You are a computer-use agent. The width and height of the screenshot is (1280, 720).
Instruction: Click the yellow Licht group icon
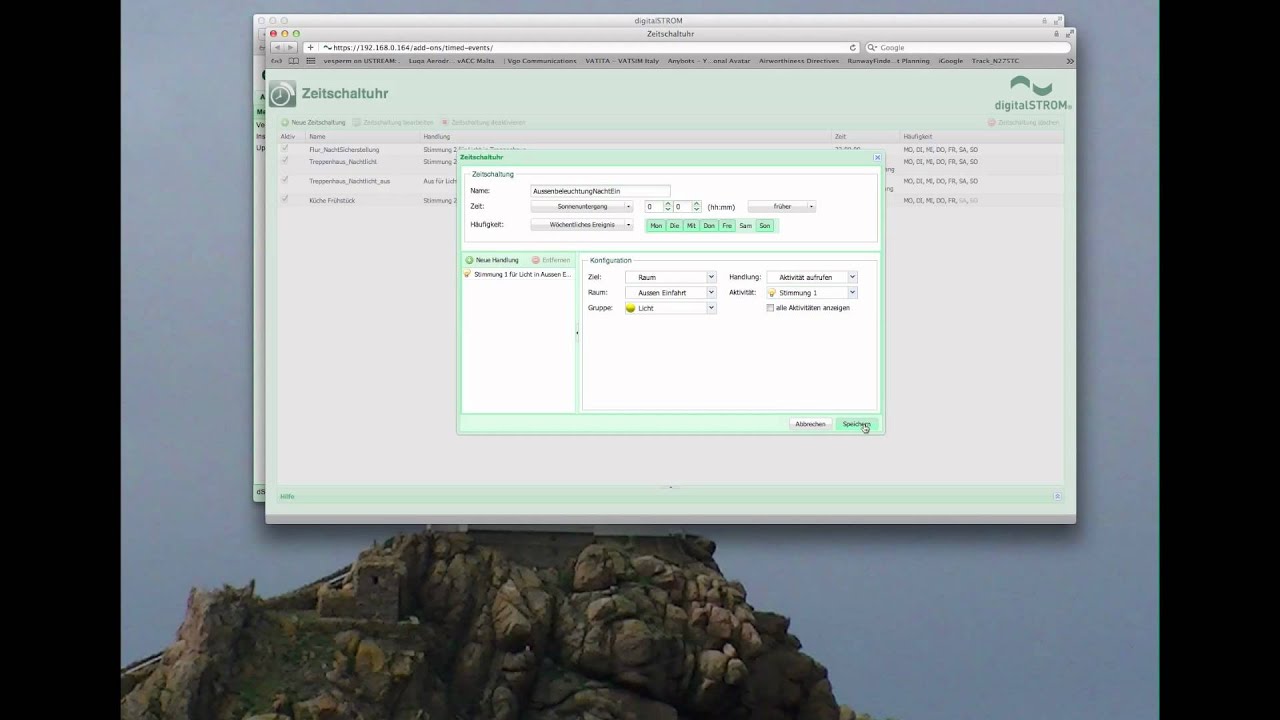click(631, 308)
